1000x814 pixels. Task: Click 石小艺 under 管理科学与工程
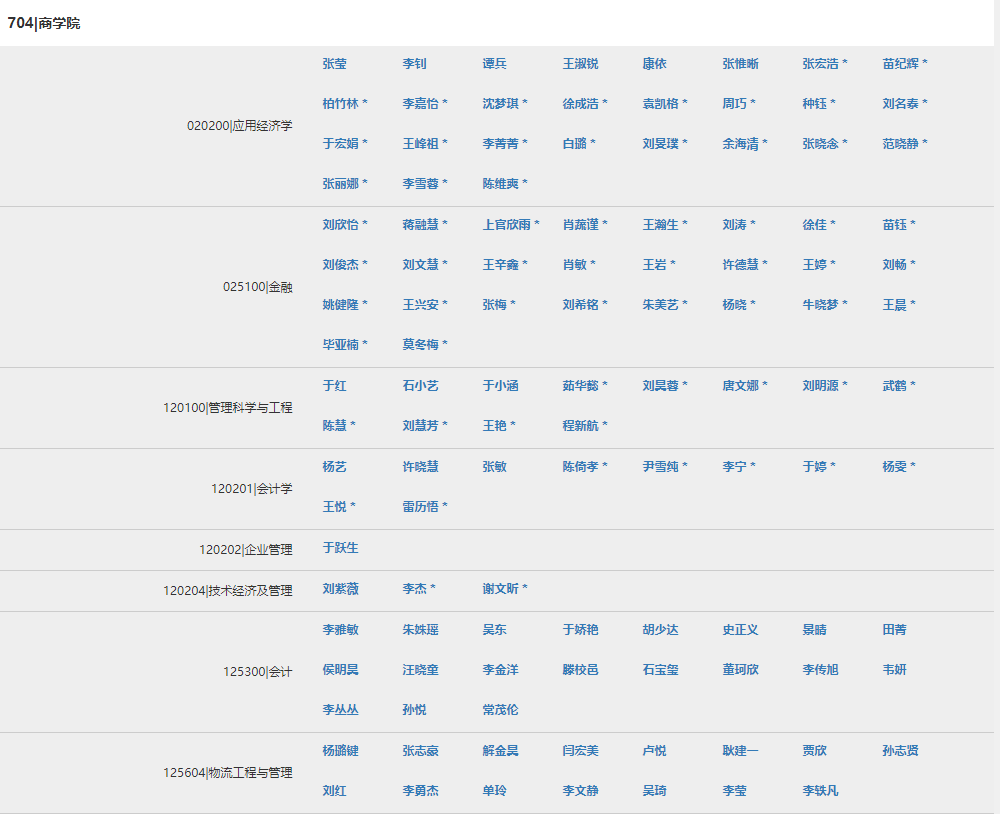click(420, 386)
